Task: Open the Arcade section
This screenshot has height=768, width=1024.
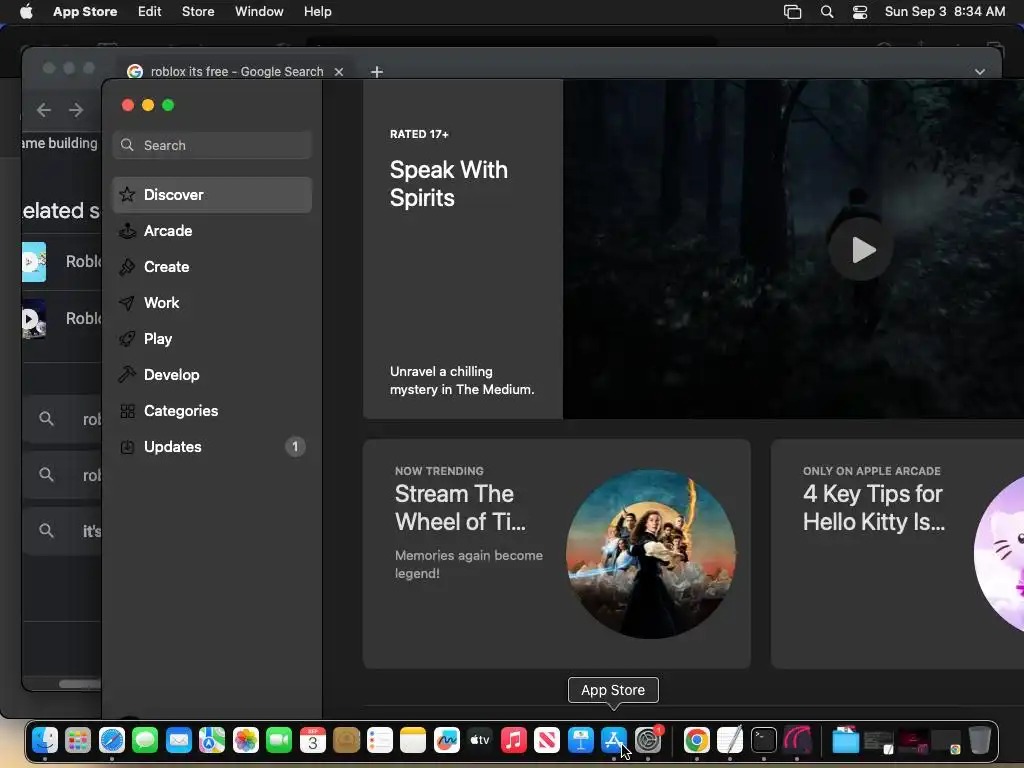Action: 212,231
